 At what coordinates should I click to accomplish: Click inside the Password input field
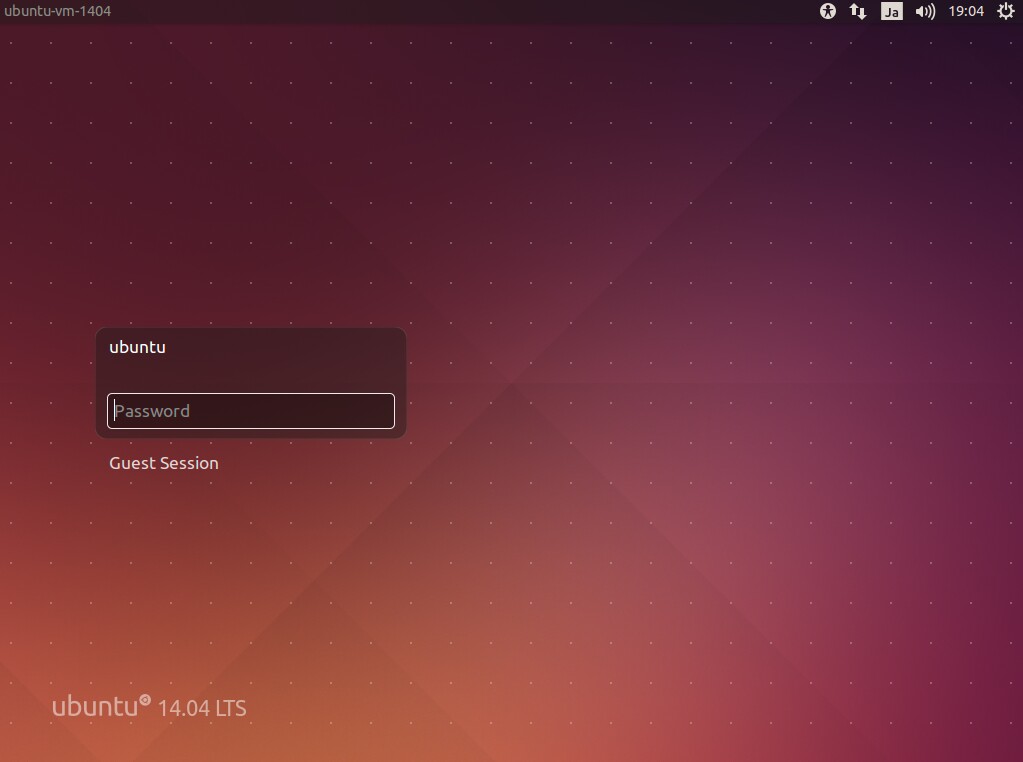pyautogui.click(x=250, y=410)
